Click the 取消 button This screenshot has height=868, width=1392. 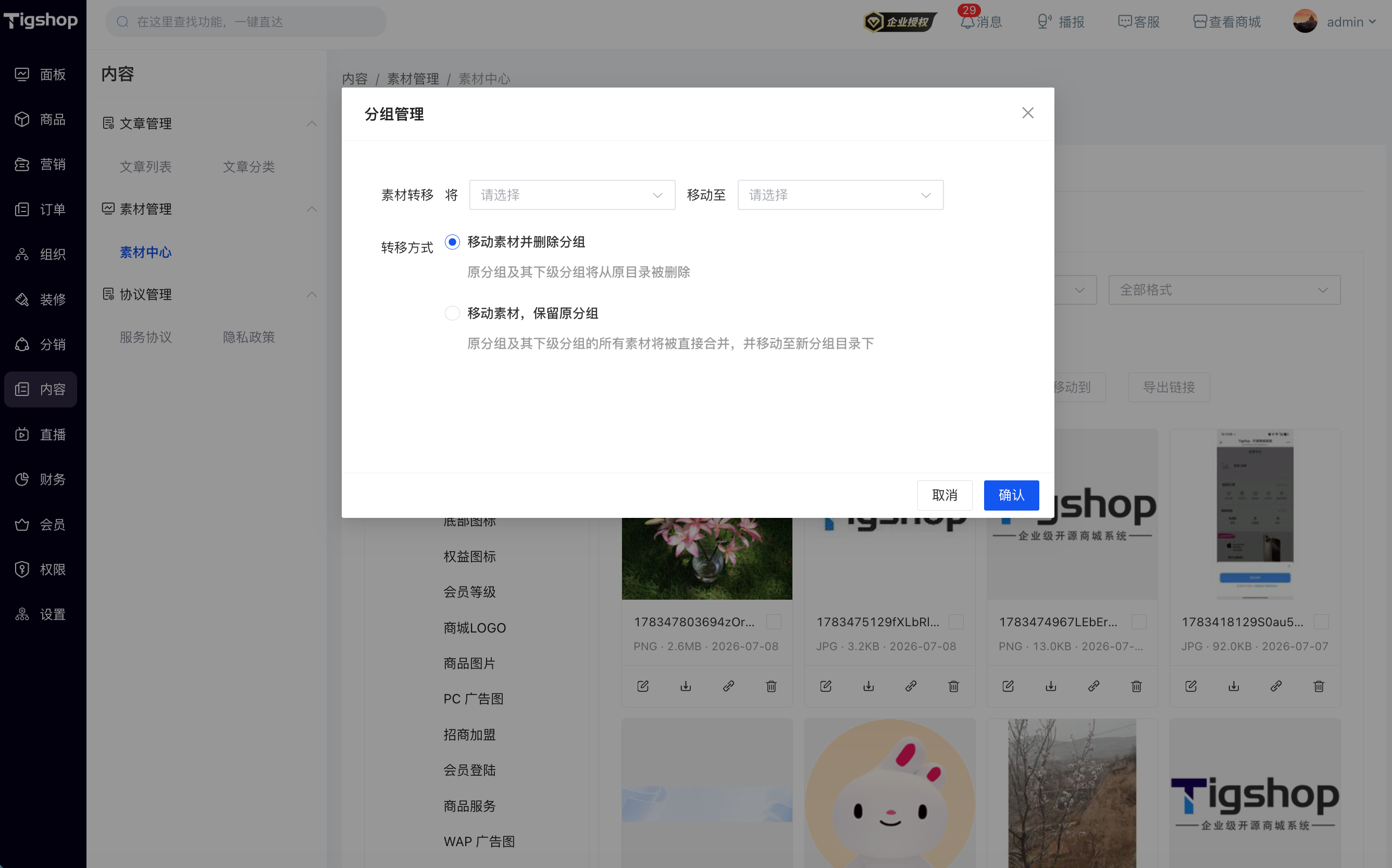tap(944, 495)
